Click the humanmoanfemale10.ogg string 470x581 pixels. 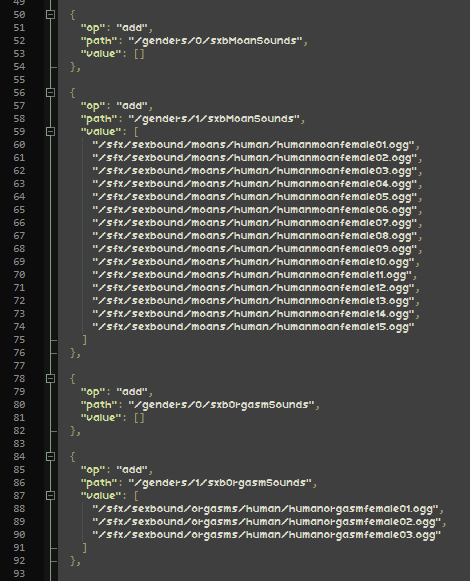click(x=254, y=262)
